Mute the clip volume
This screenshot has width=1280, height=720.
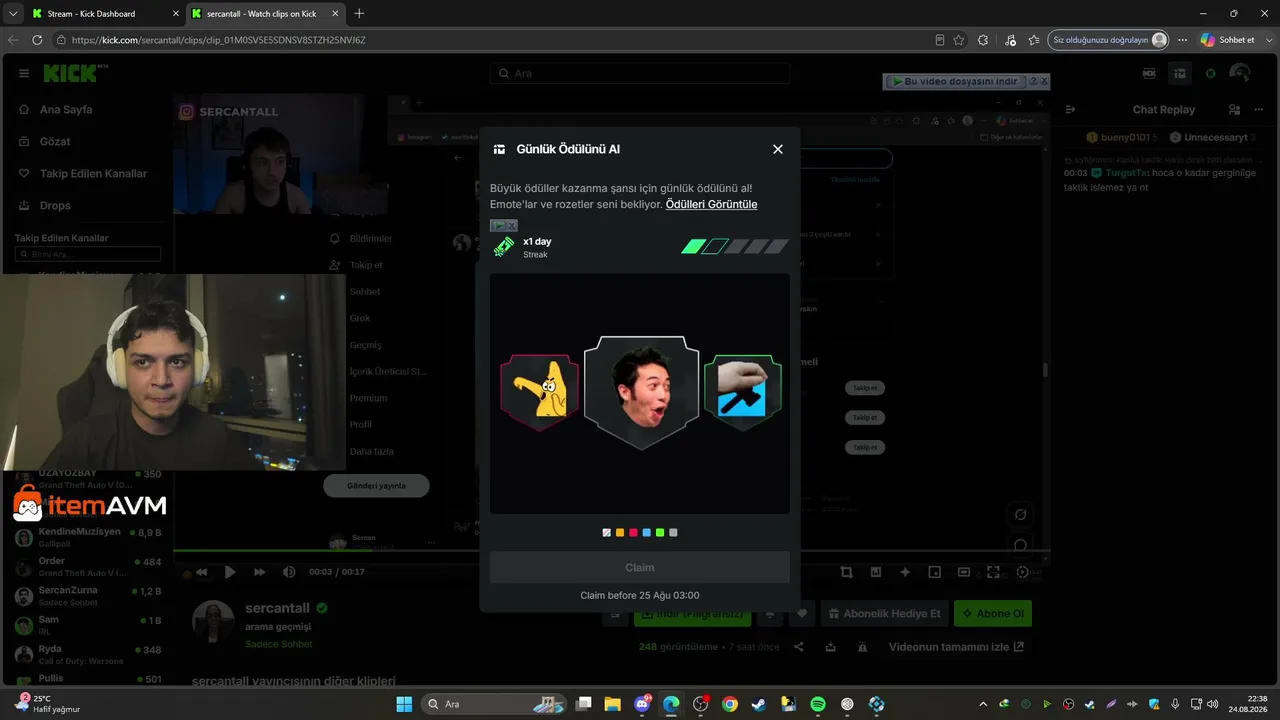pyautogui.click(x=289, y=572)
